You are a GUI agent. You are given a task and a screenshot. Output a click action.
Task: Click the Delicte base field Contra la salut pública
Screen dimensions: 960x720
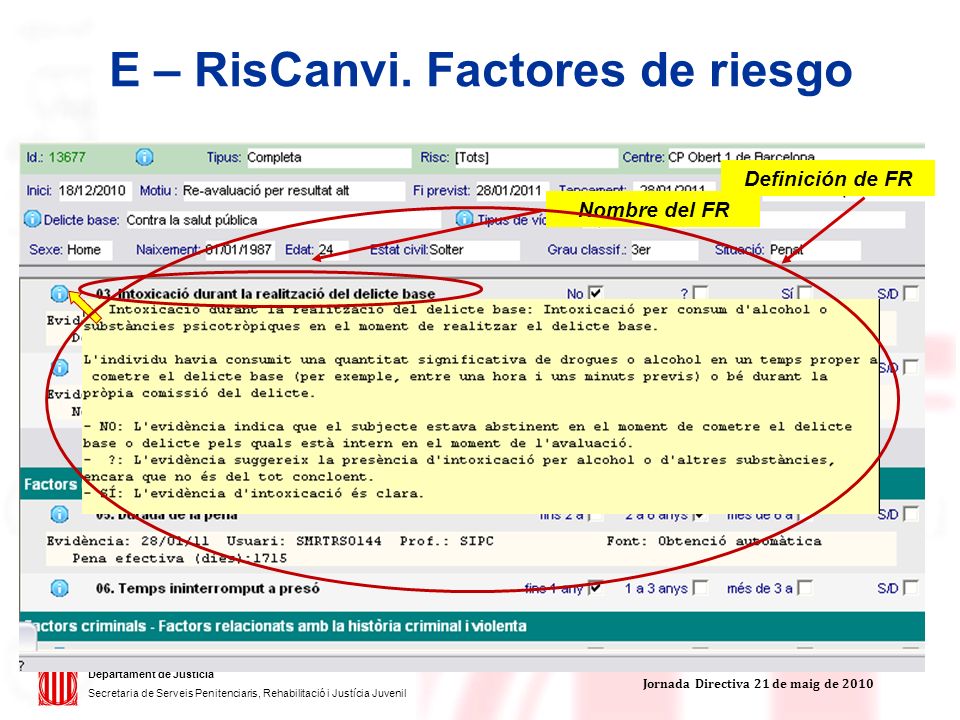point(283,220)
